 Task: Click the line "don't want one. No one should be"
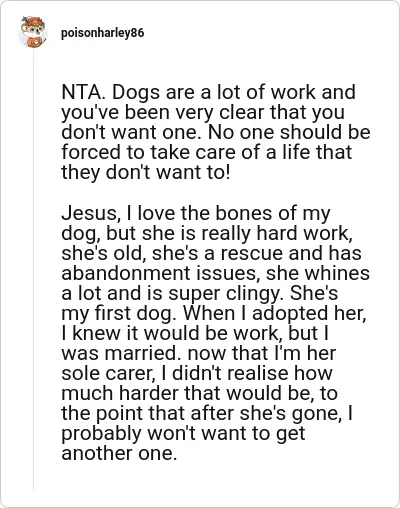(x=216, y=132)
